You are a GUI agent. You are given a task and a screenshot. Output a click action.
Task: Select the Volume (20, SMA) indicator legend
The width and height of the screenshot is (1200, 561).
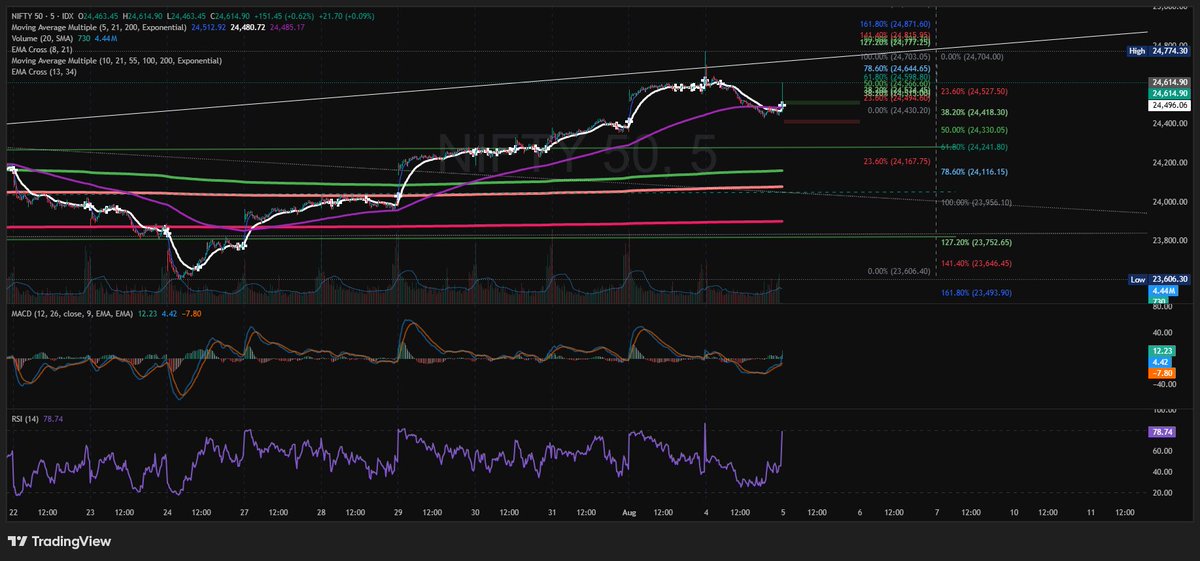[42, 38]
